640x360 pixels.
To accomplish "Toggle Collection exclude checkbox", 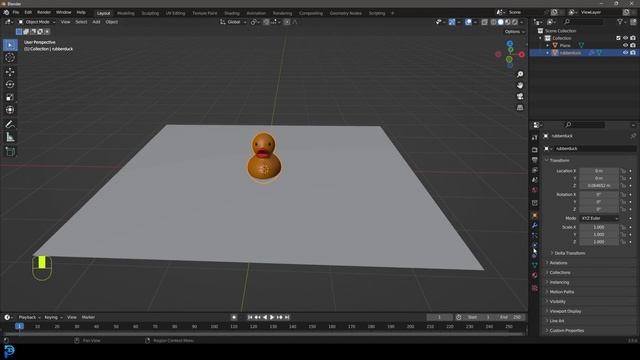I will pyautogui.click(x=618, y=38).
